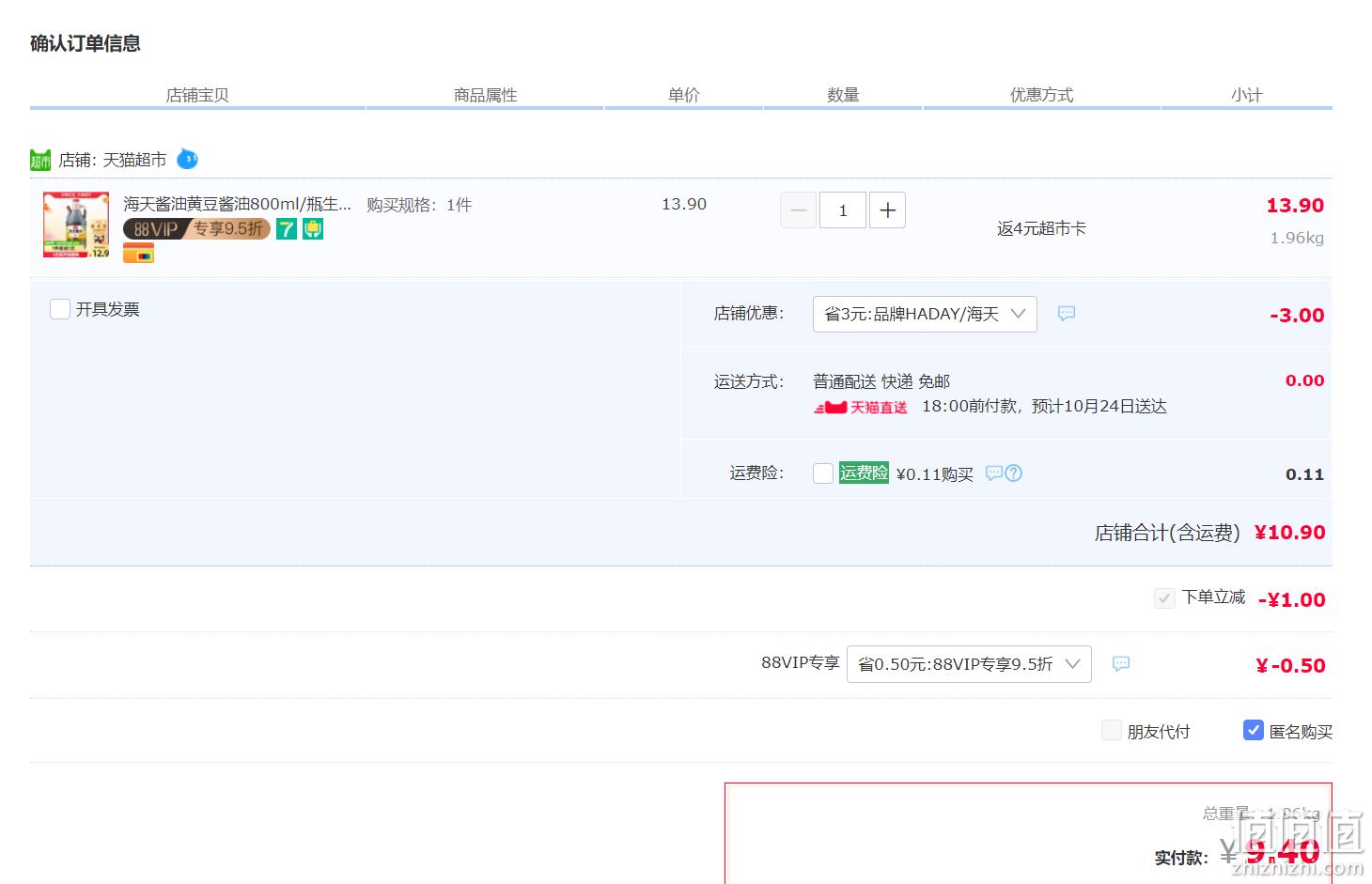1372x884 pixels.
Task: Click the 优惠方式 column header
Action: [1041, 95]
